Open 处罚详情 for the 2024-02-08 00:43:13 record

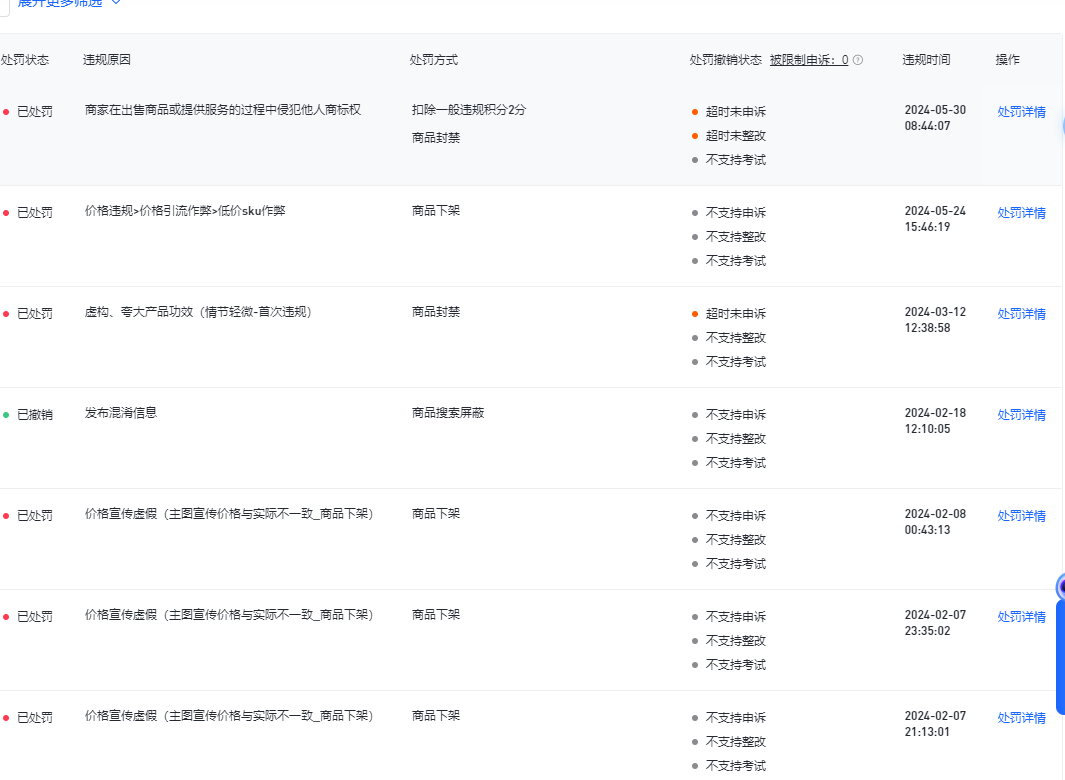[1021, 516]
